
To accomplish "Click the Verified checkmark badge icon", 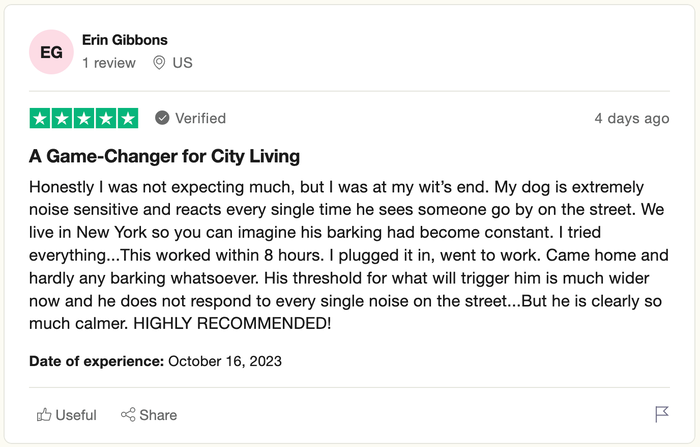I will pos(162,118).
